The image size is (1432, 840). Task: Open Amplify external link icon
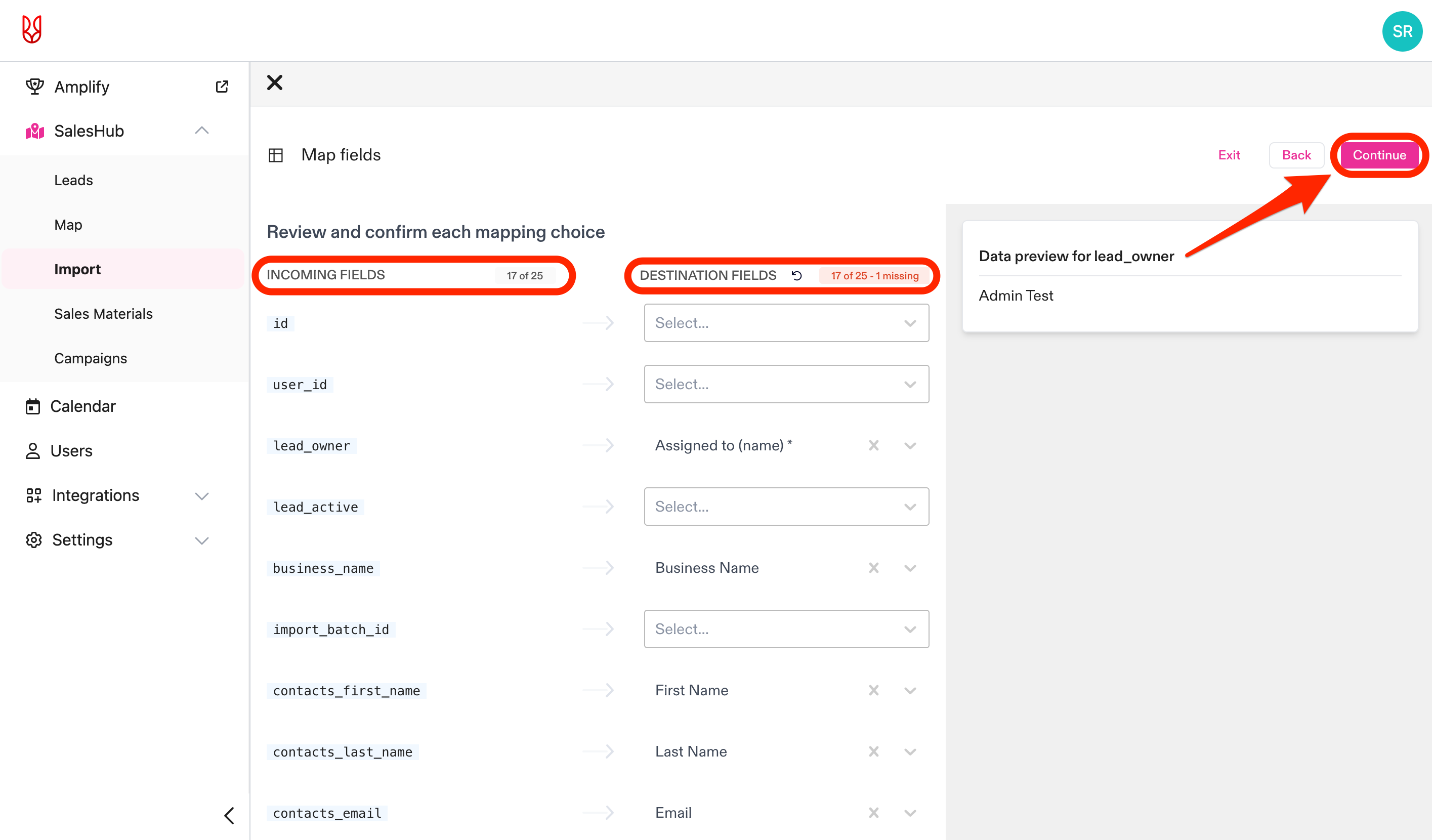[x=222, y=87]
